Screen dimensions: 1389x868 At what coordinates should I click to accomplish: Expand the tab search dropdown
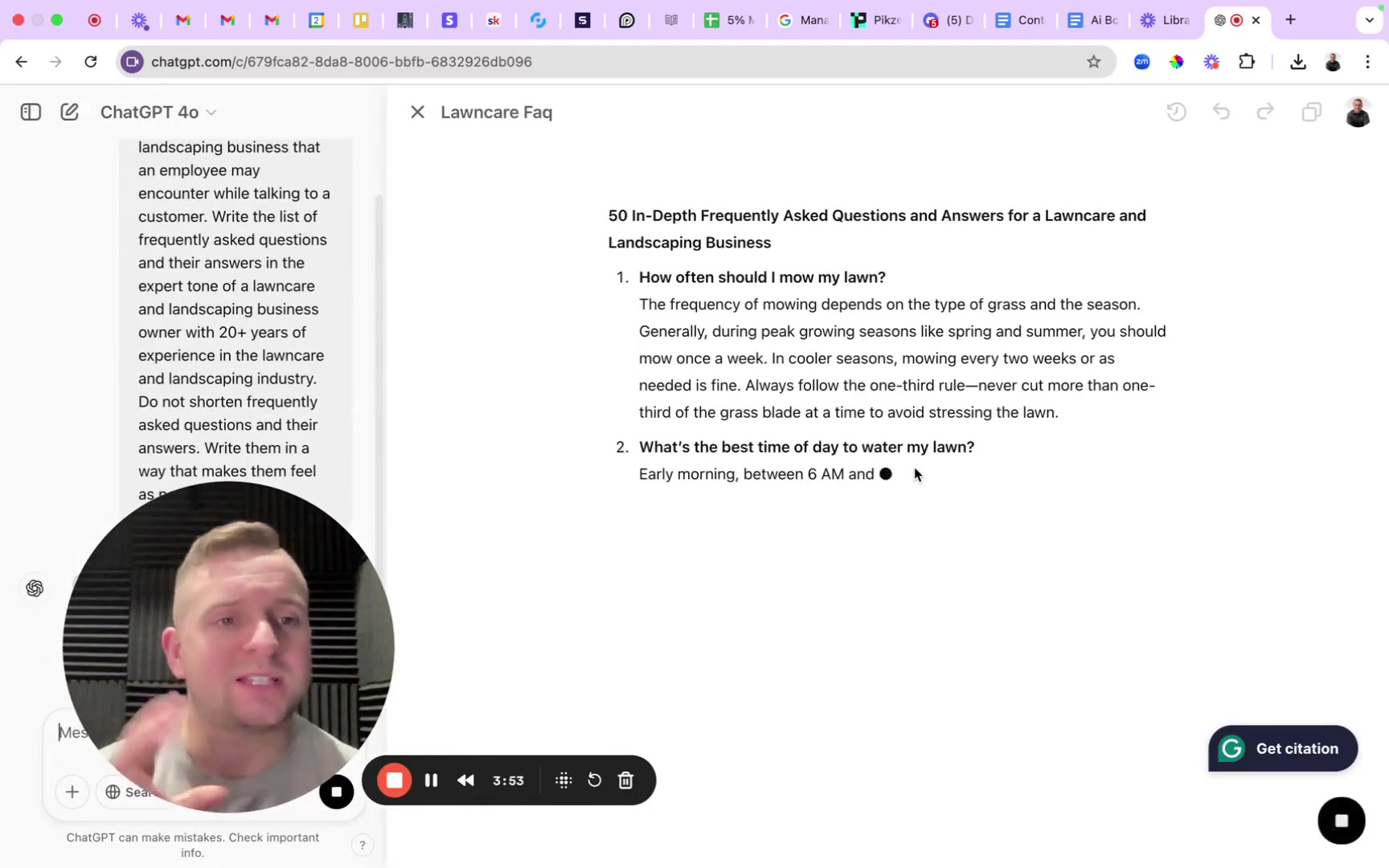(x=1369, y=20)
